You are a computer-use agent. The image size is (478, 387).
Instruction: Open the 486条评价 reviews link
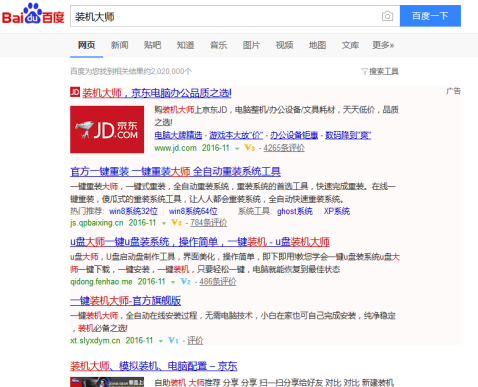218,281
